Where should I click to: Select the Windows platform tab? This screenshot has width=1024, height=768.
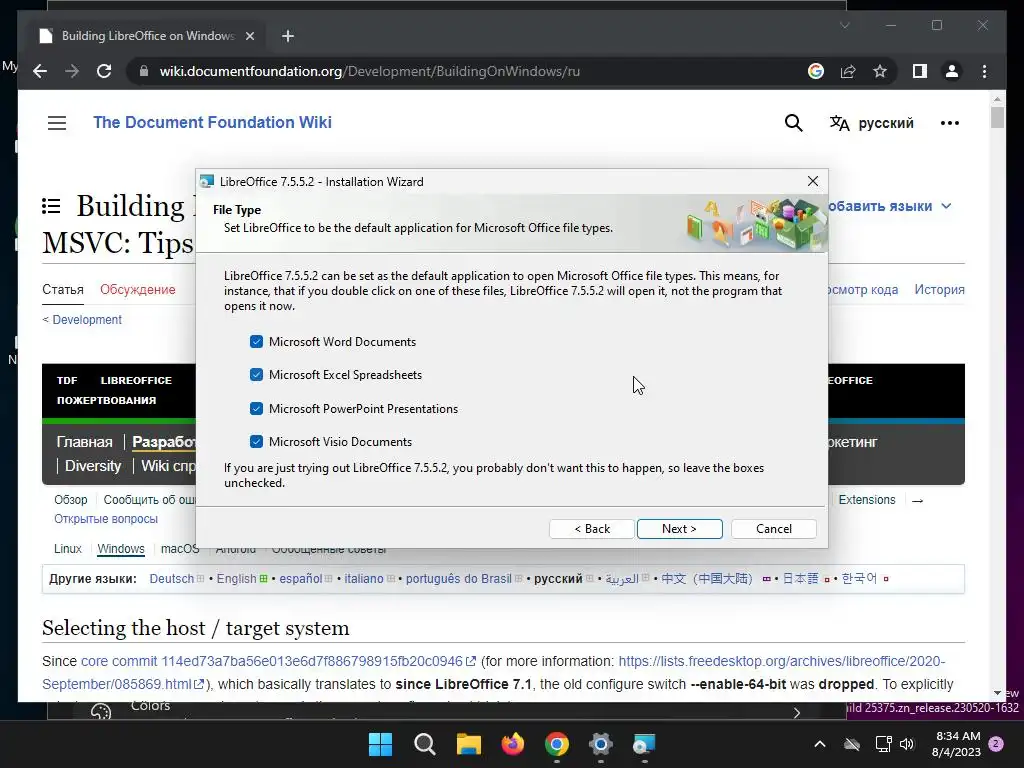point(121,549)
